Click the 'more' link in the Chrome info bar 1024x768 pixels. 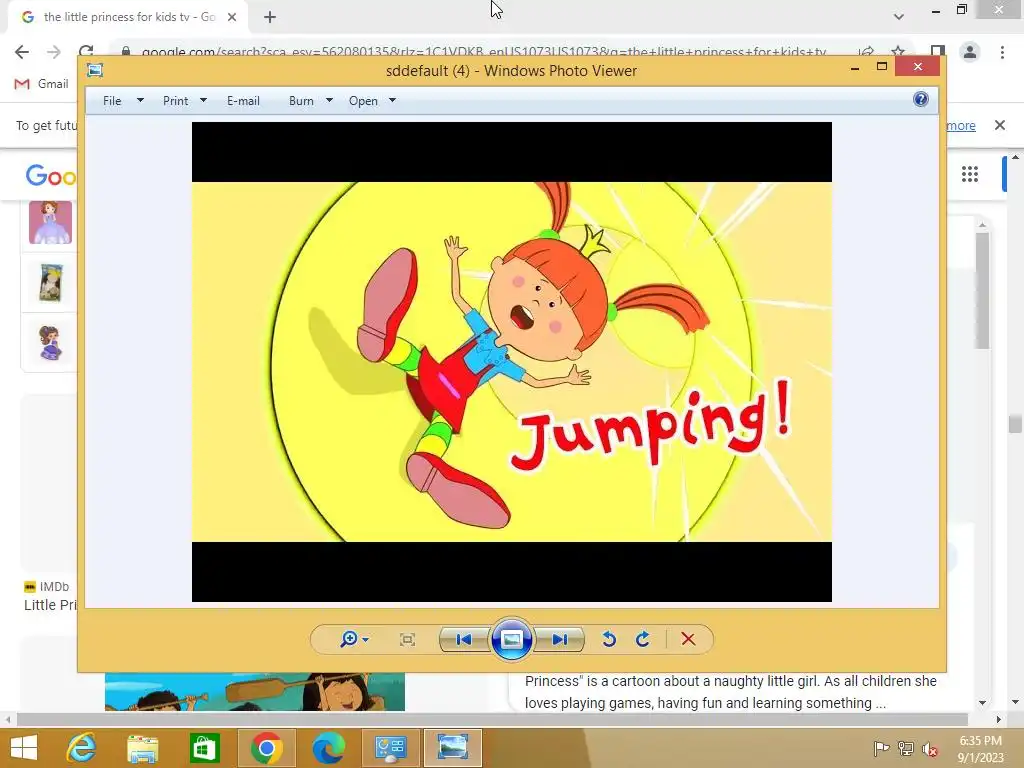[961, 125]
